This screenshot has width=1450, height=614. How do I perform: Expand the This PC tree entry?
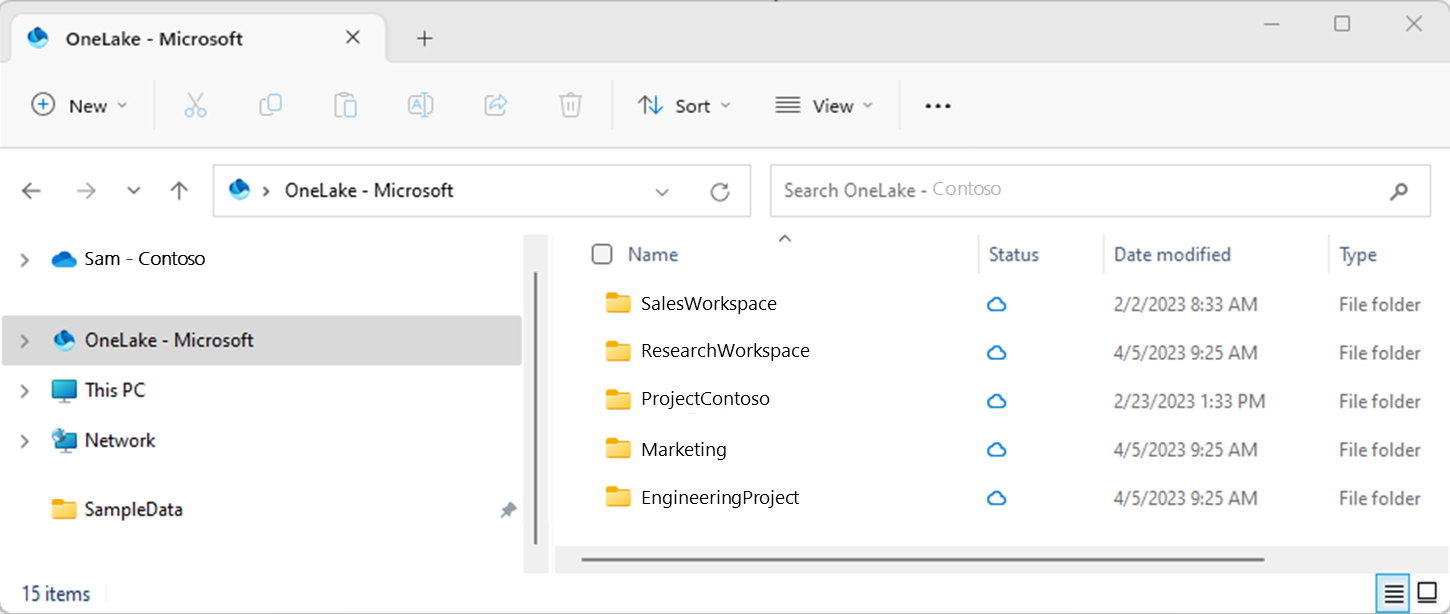click(x=25, y=390)
